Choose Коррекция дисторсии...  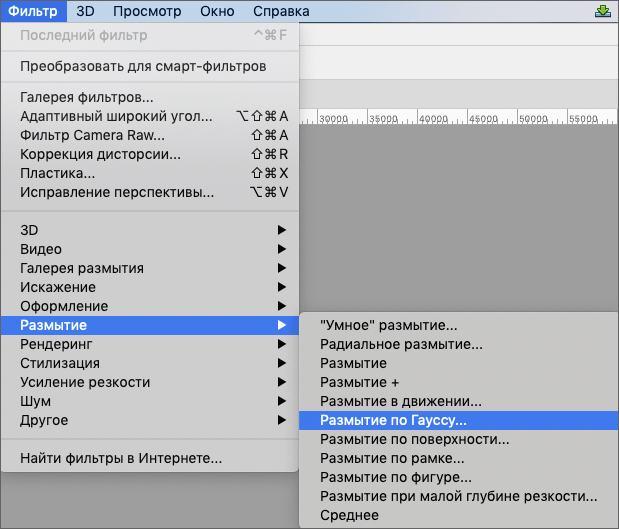point(150,154)
